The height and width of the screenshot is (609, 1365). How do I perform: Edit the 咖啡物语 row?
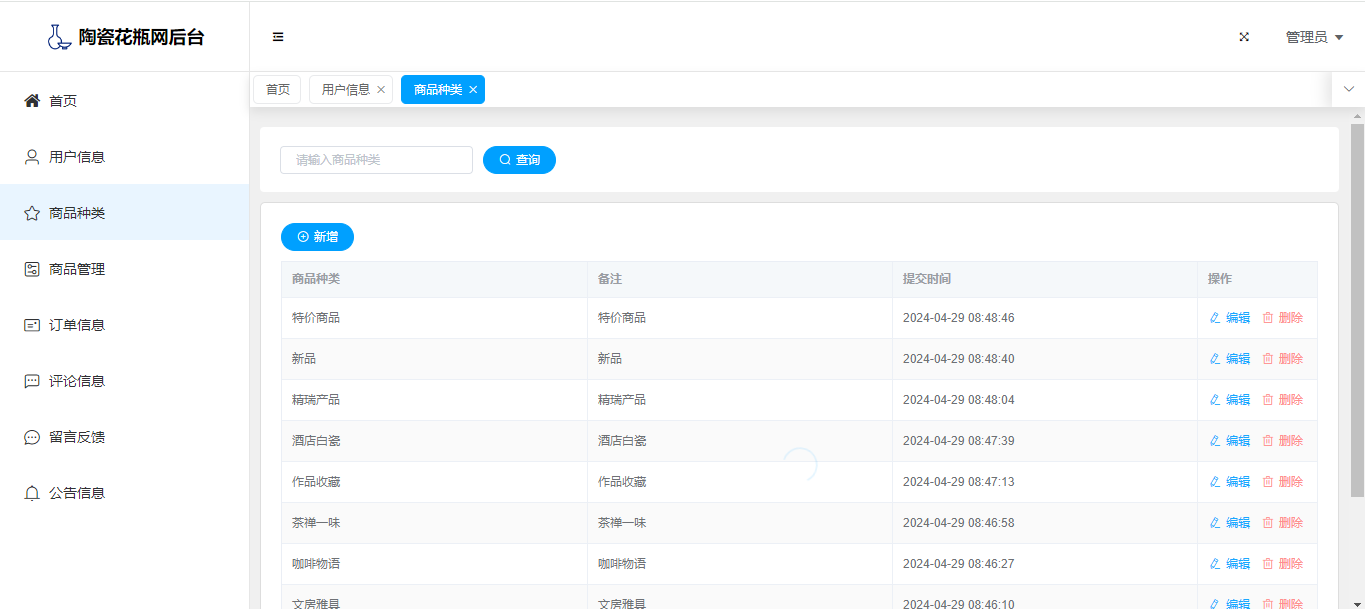(x=1230, y=563)
